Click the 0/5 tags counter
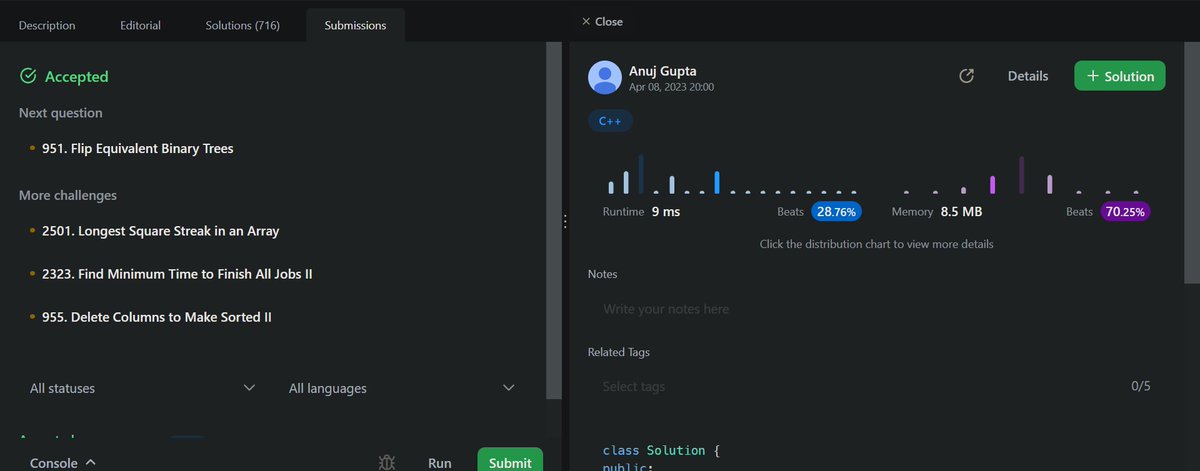This screenshot has height=471, width=1200. [1141, 386]
